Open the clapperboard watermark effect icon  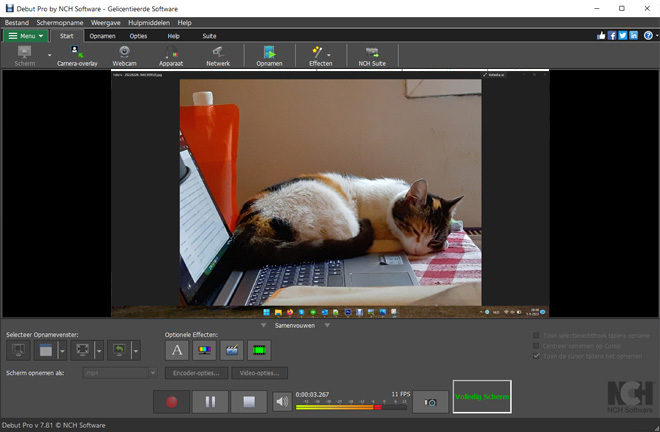[232, 350]
